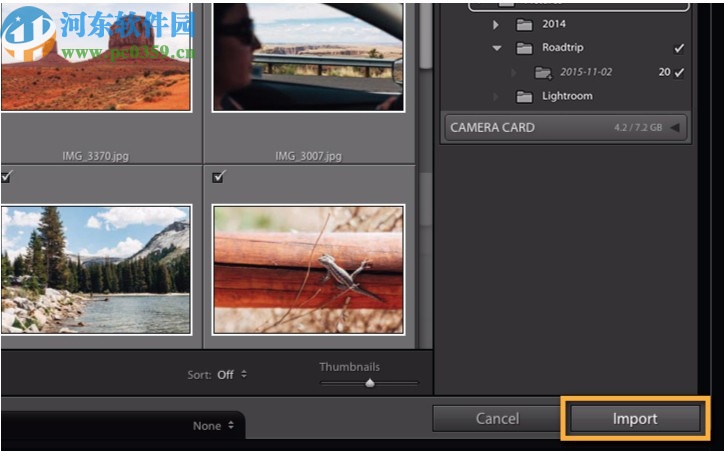The image size is (724, 451).
Task: Select the 2015-11-02 new folder icon
Action: [x=543, y=72]
